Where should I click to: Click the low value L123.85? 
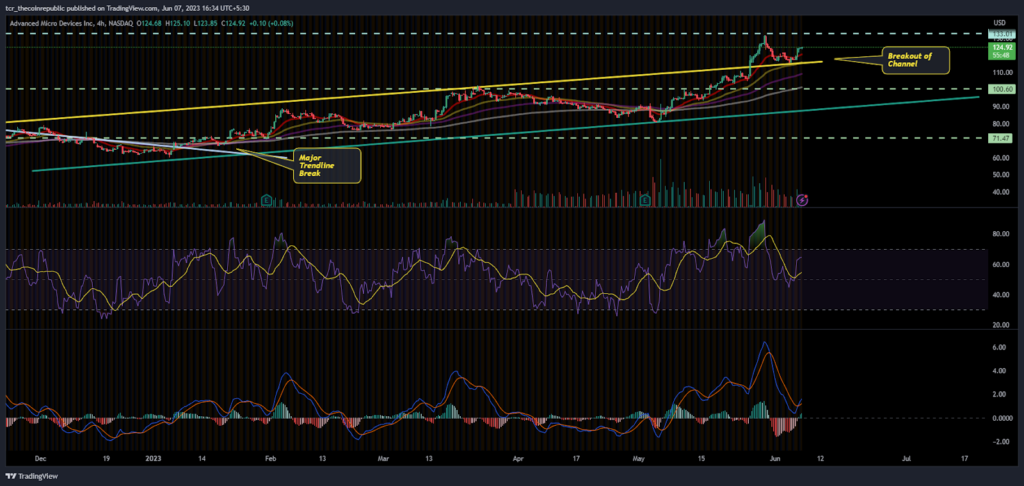[x=204, y=23]
